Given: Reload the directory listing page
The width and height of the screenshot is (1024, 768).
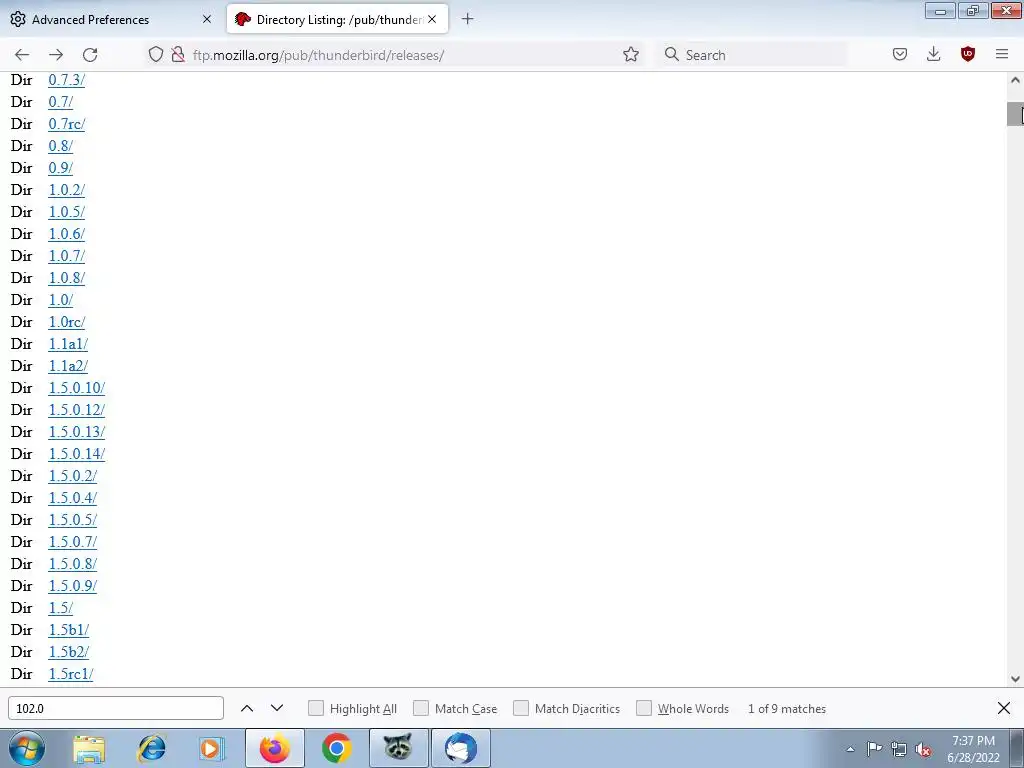Looking at the screenshot, I should 90,55.
